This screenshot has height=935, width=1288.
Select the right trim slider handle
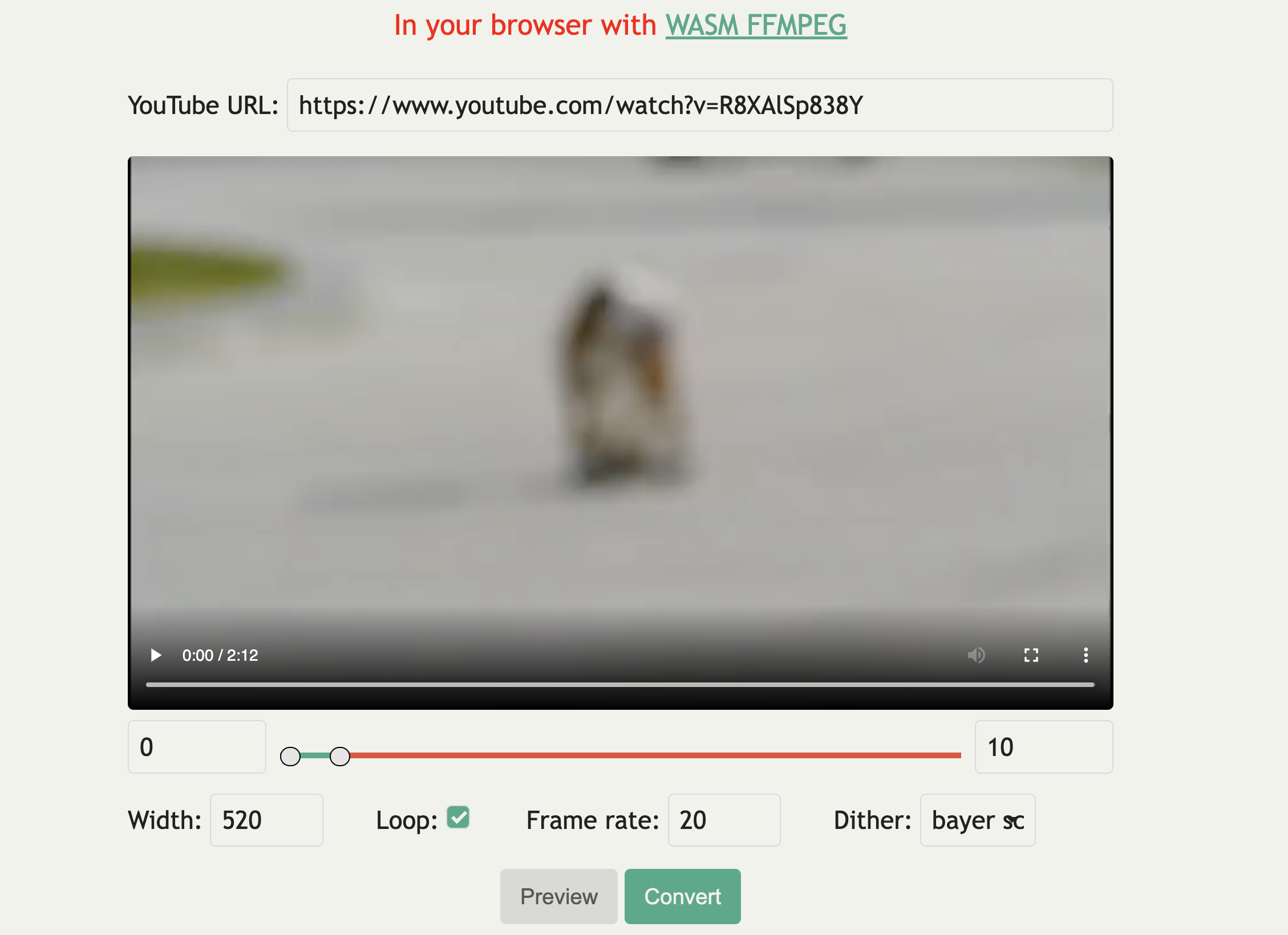point(341,756)
